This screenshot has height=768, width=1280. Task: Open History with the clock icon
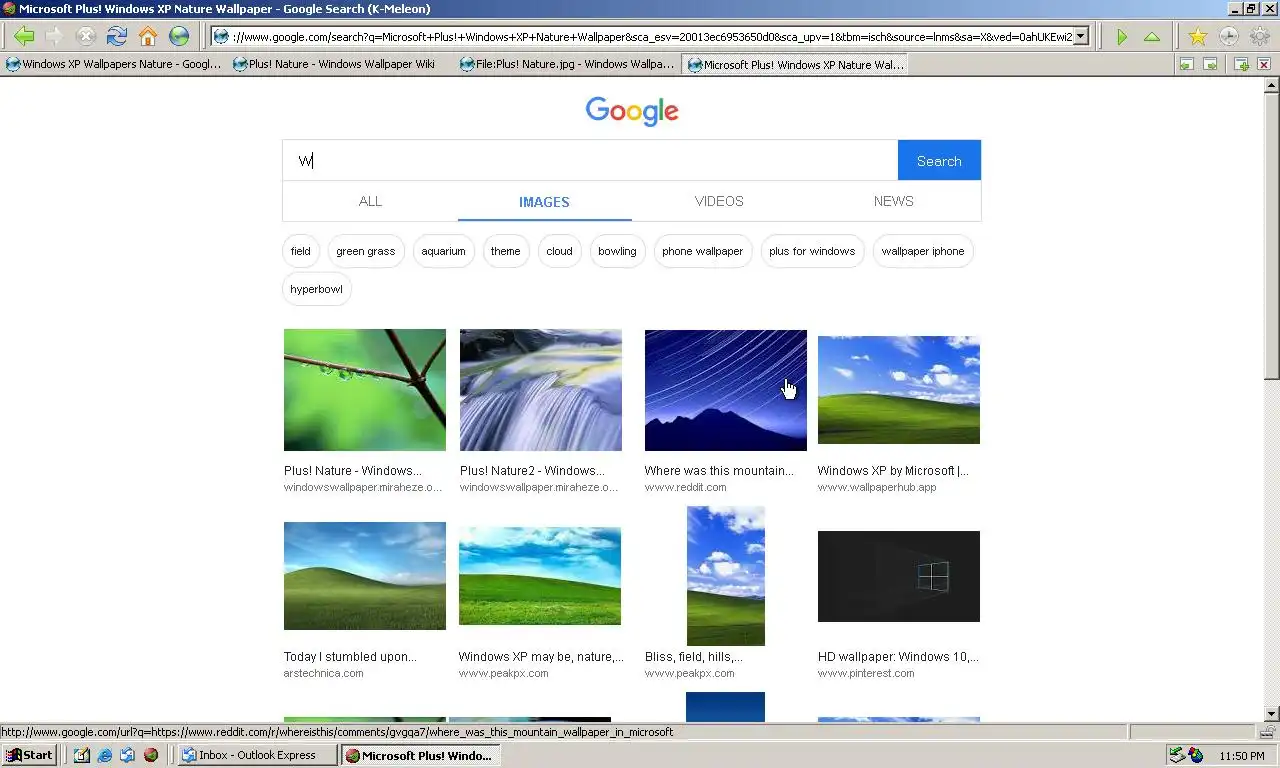click(1229, 37)
